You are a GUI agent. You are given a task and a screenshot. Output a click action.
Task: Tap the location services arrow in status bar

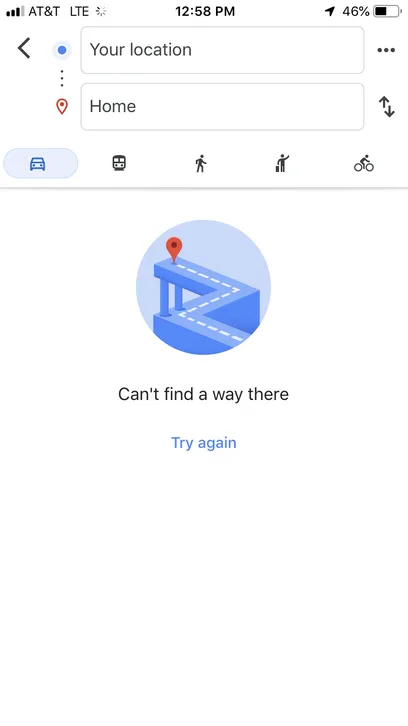coord(330,11)
